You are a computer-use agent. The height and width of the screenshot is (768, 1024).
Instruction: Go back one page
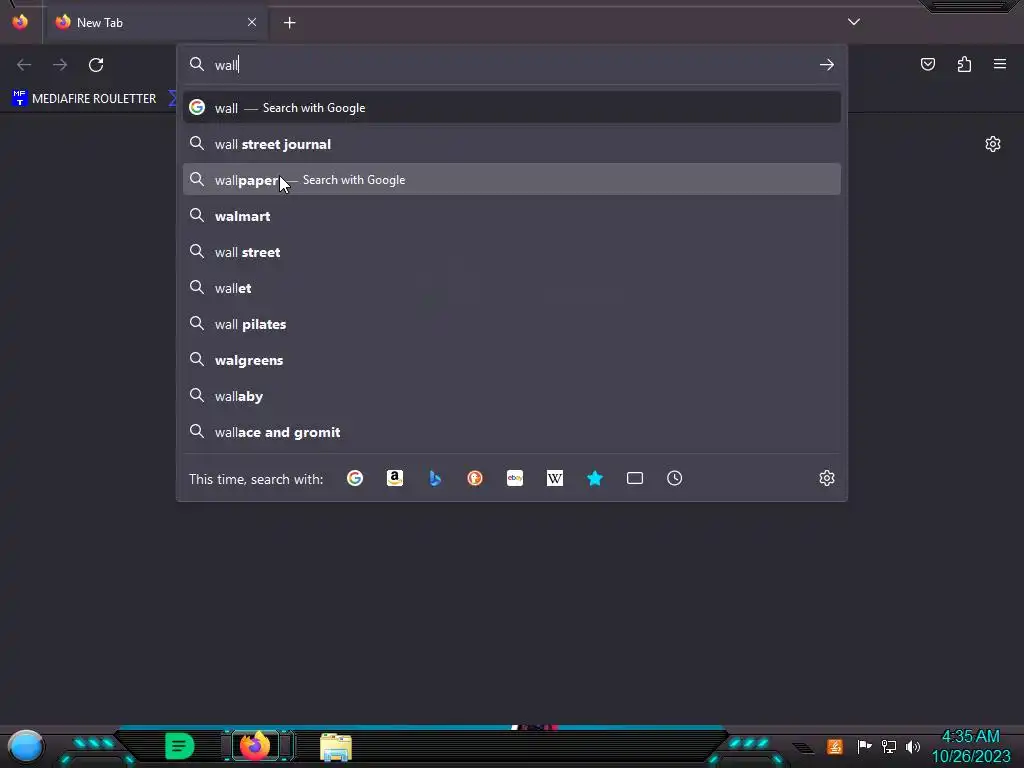tap(24, 65)
